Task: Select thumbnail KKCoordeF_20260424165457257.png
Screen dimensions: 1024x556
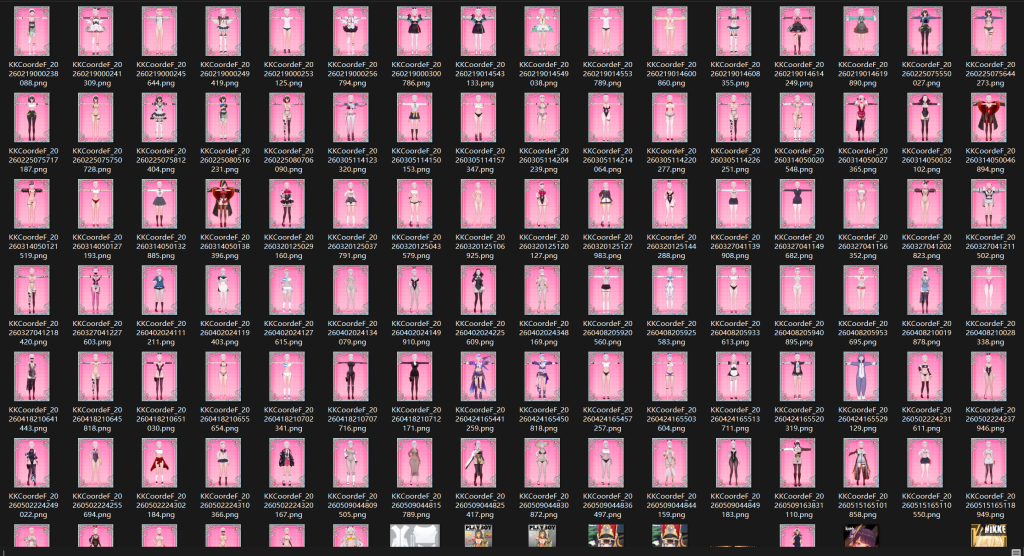Action: point(607,376)
